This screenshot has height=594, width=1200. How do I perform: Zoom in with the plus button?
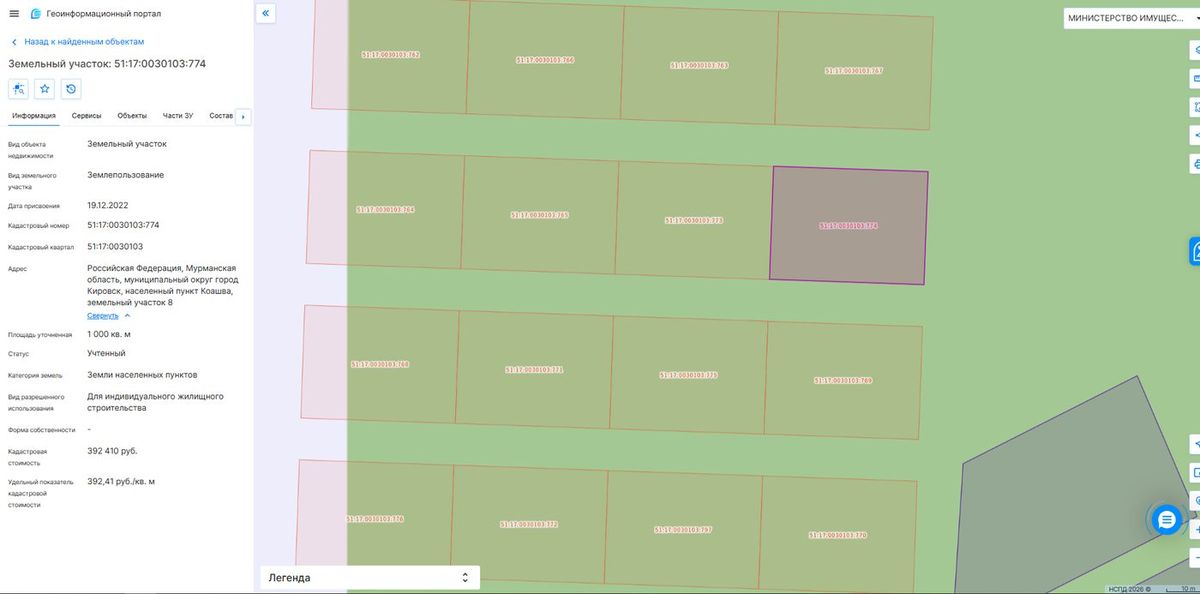[x=1196, y=529]
